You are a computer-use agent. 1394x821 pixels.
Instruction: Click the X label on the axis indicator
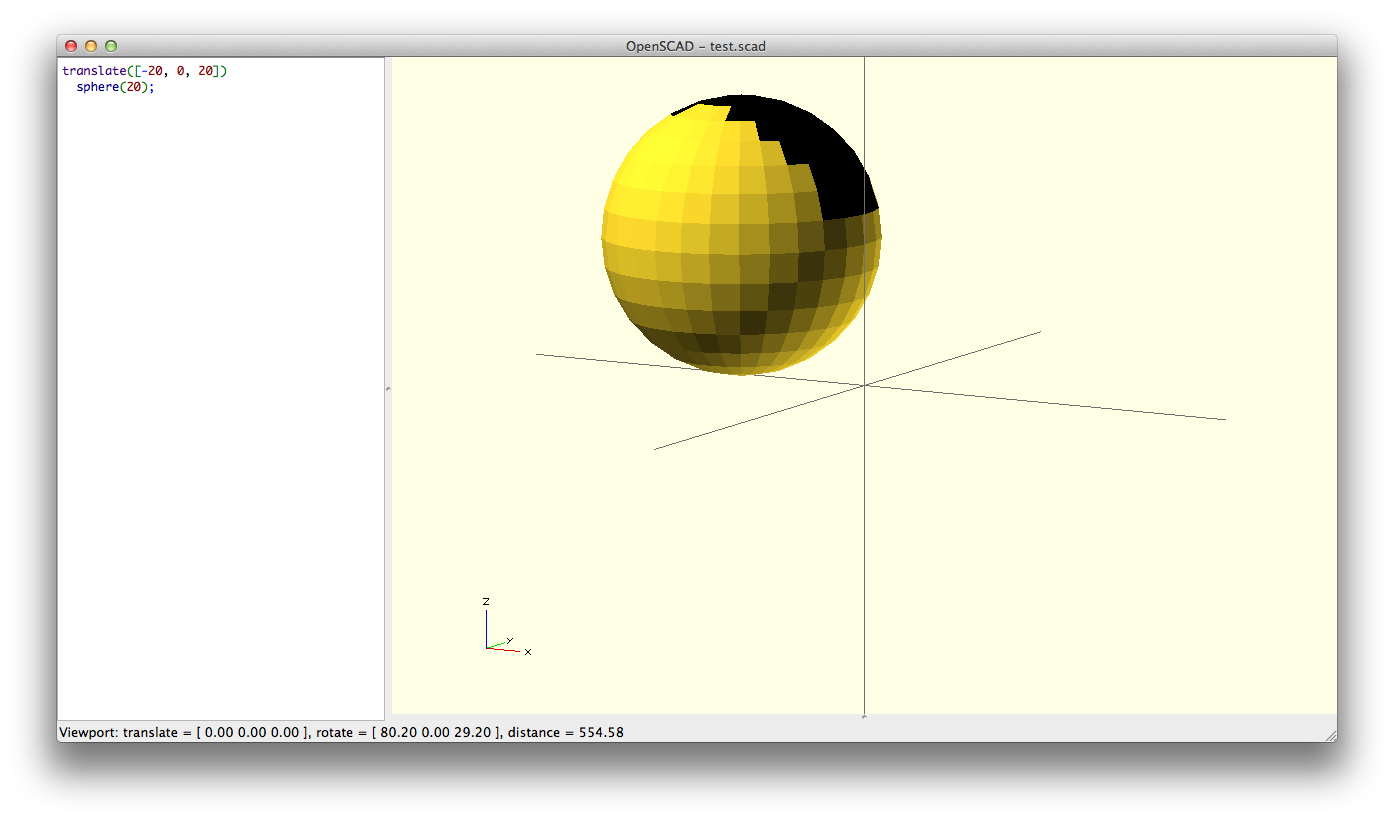tap(528, 652)
